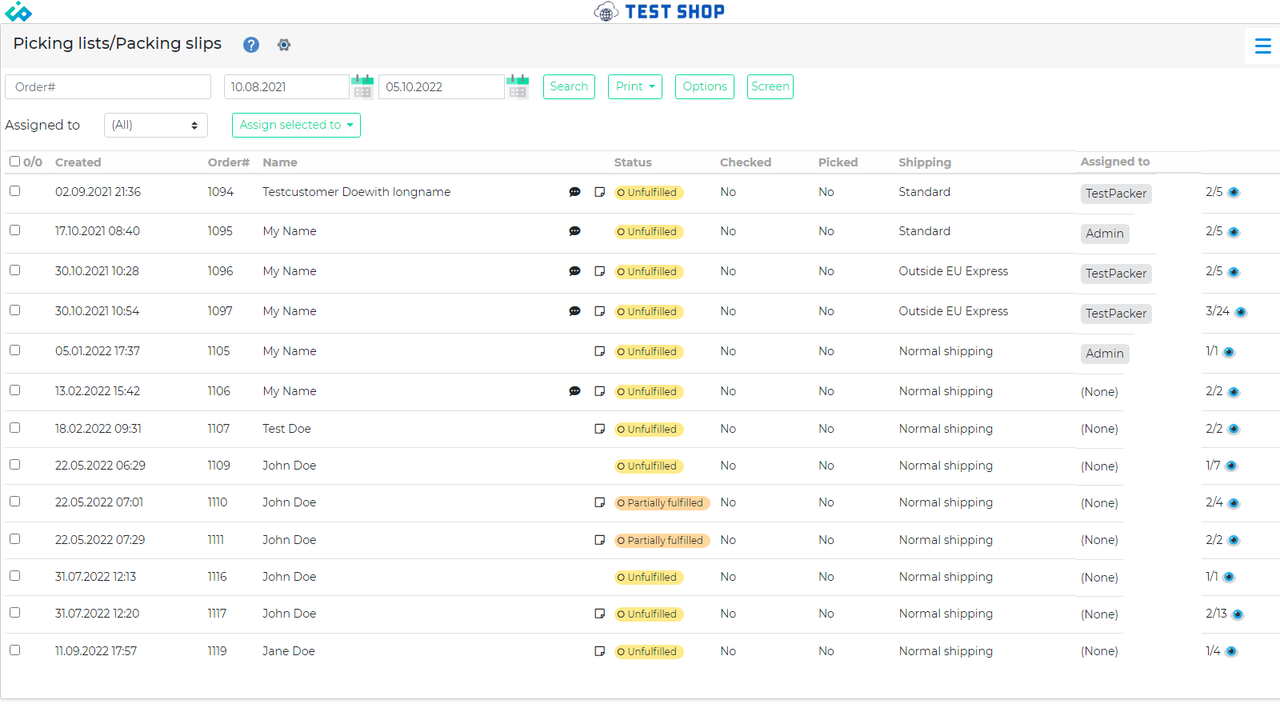Click the calendar icon for the start date

[x=362, y=86]
